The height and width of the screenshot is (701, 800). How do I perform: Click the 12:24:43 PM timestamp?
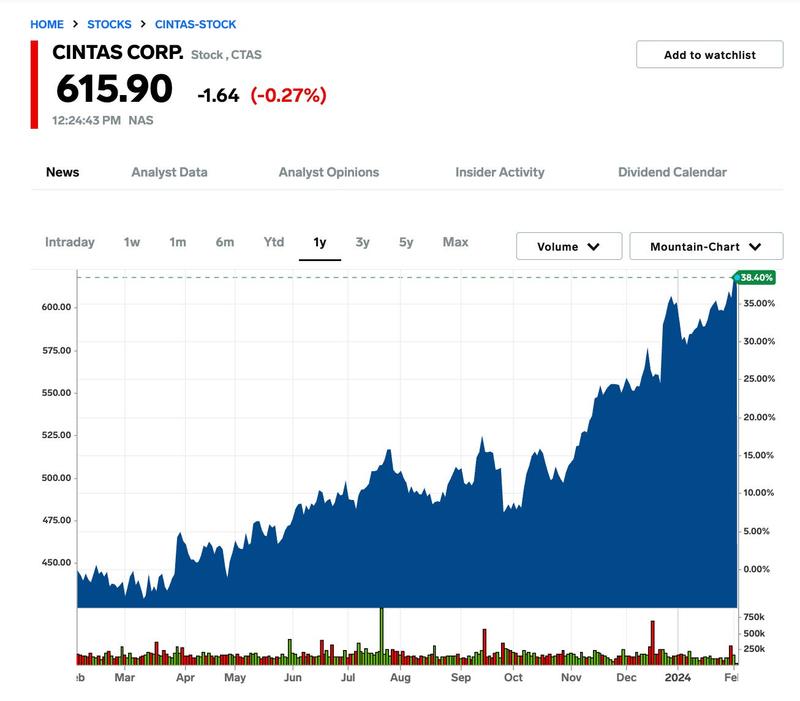pyautogui.click(x=86, y=120)
